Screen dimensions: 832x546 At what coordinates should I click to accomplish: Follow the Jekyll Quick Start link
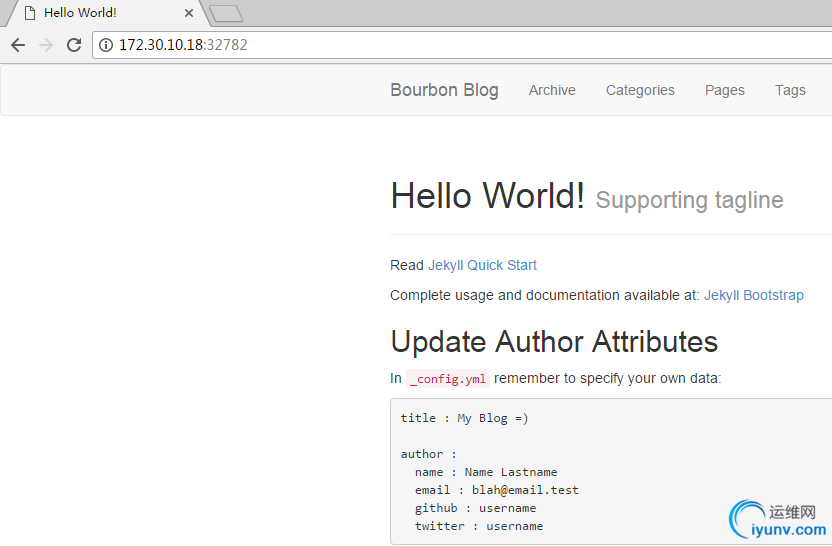pyautogui.click(x=482, y=265)
